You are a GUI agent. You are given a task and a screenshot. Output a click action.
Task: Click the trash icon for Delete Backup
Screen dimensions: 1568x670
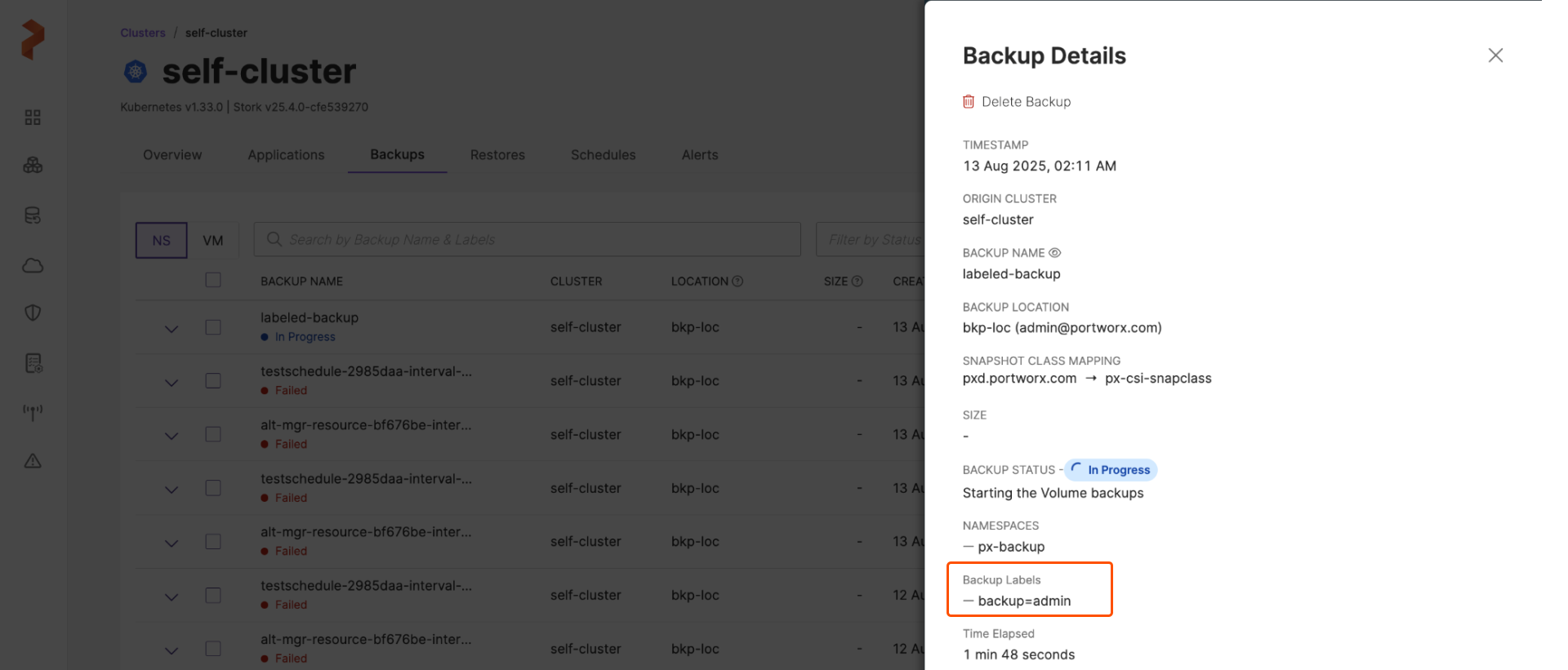point(969,102)
